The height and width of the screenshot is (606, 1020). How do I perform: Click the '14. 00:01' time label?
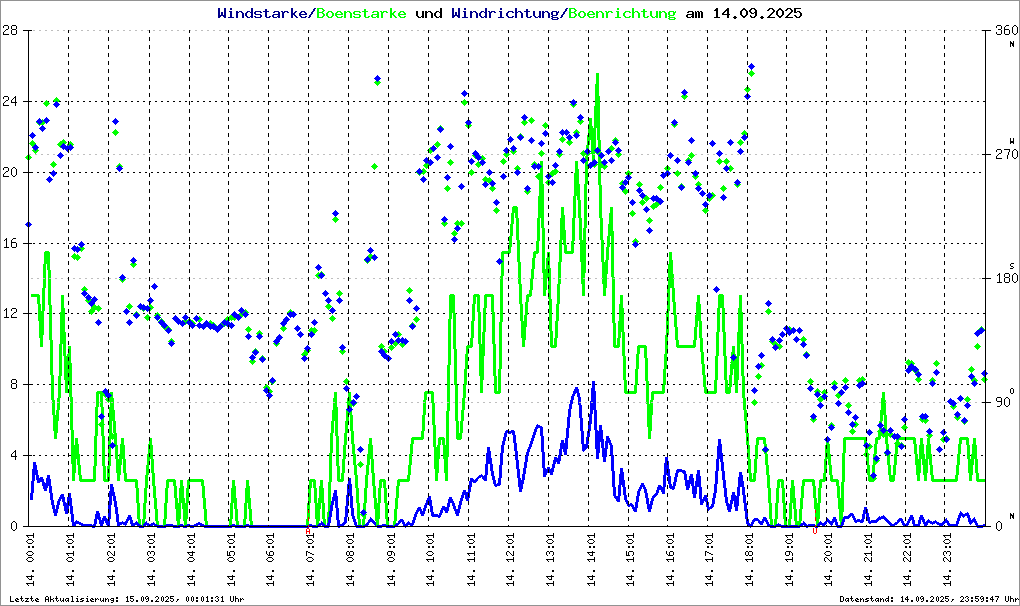click(x=31, y=560)
